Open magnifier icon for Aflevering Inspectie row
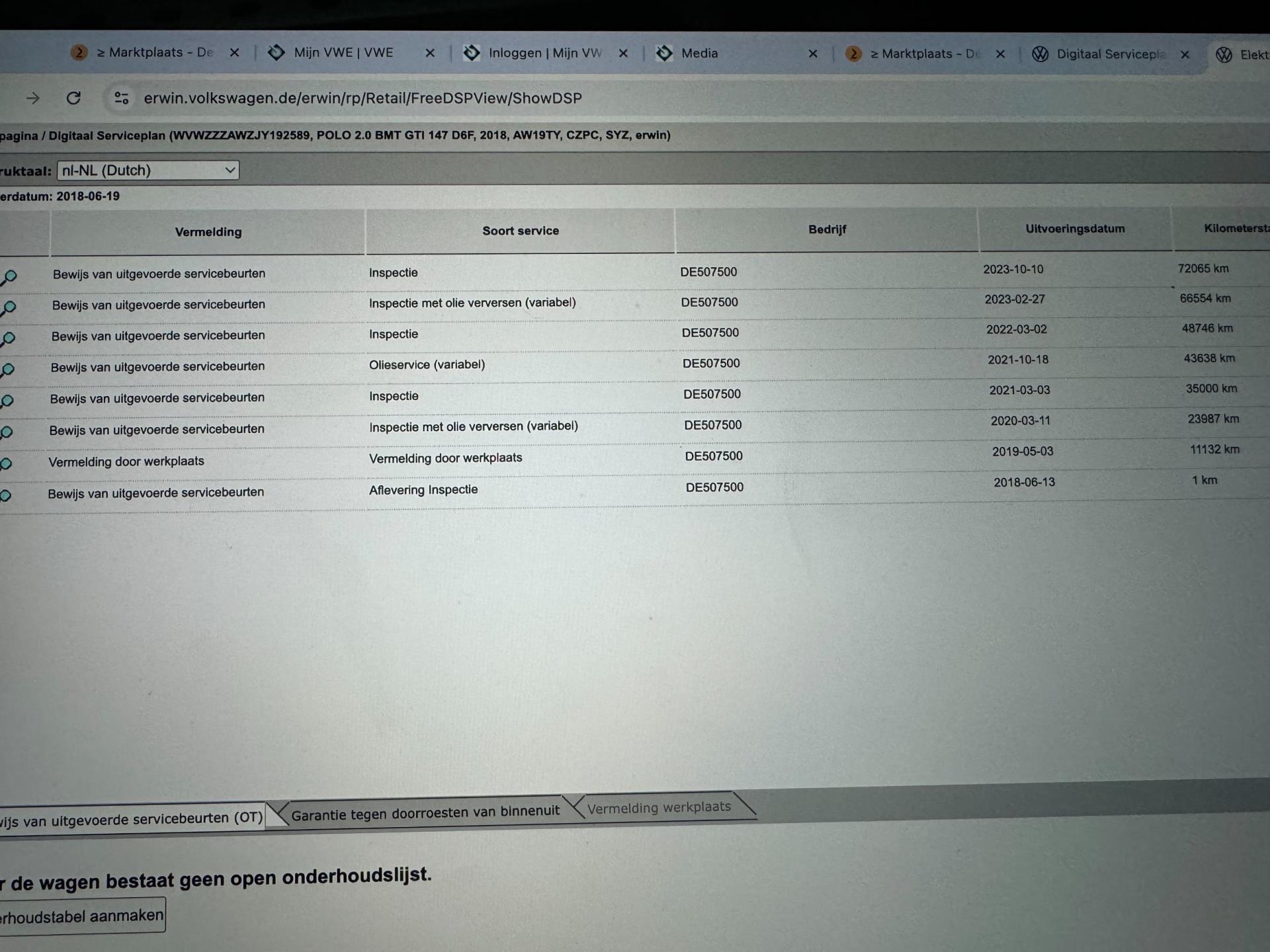Viewport: 1270px width, 952px height. click(x=5, y=495)
